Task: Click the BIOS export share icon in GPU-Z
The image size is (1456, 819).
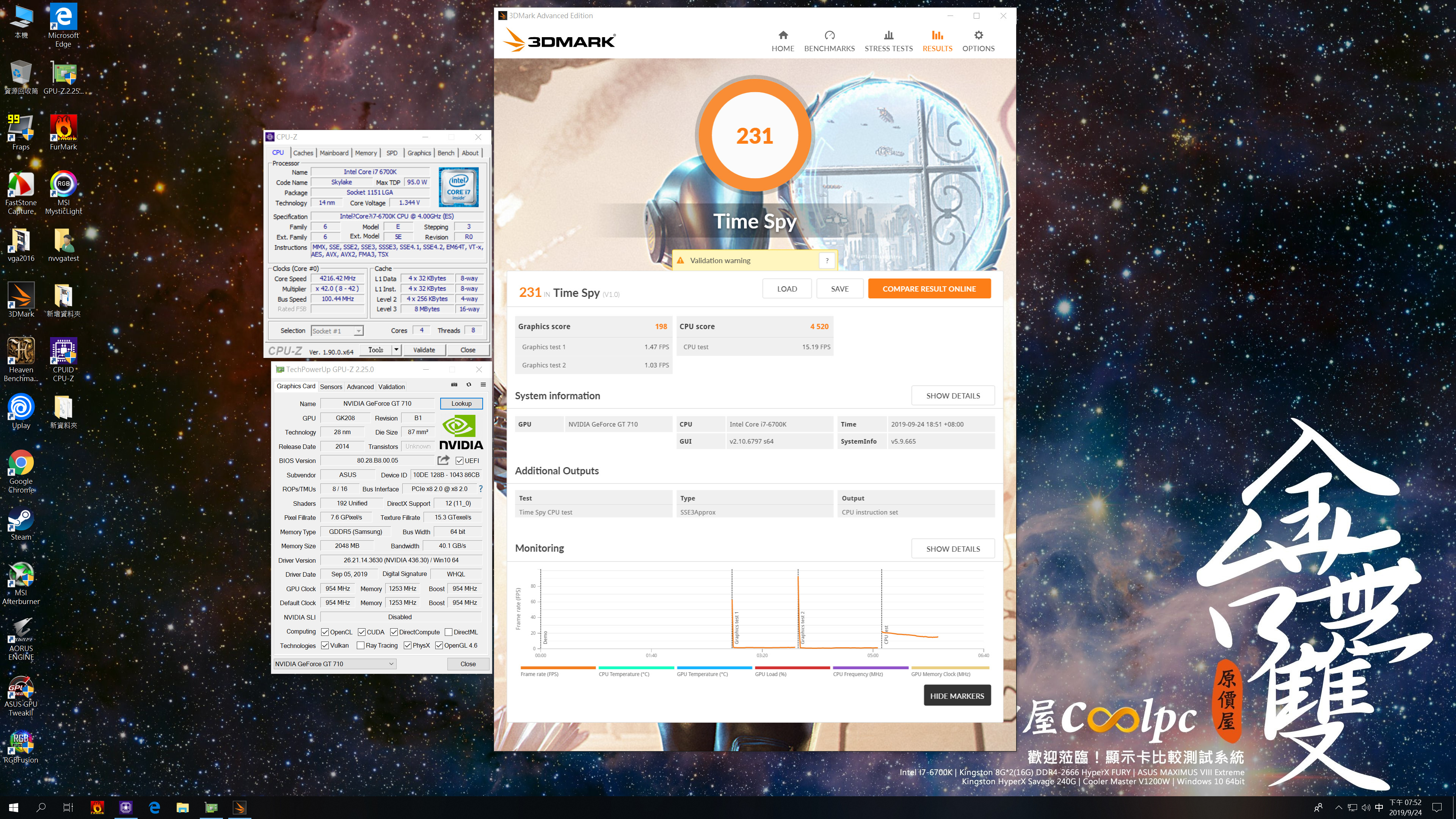Action: click(x=444, y=460)
